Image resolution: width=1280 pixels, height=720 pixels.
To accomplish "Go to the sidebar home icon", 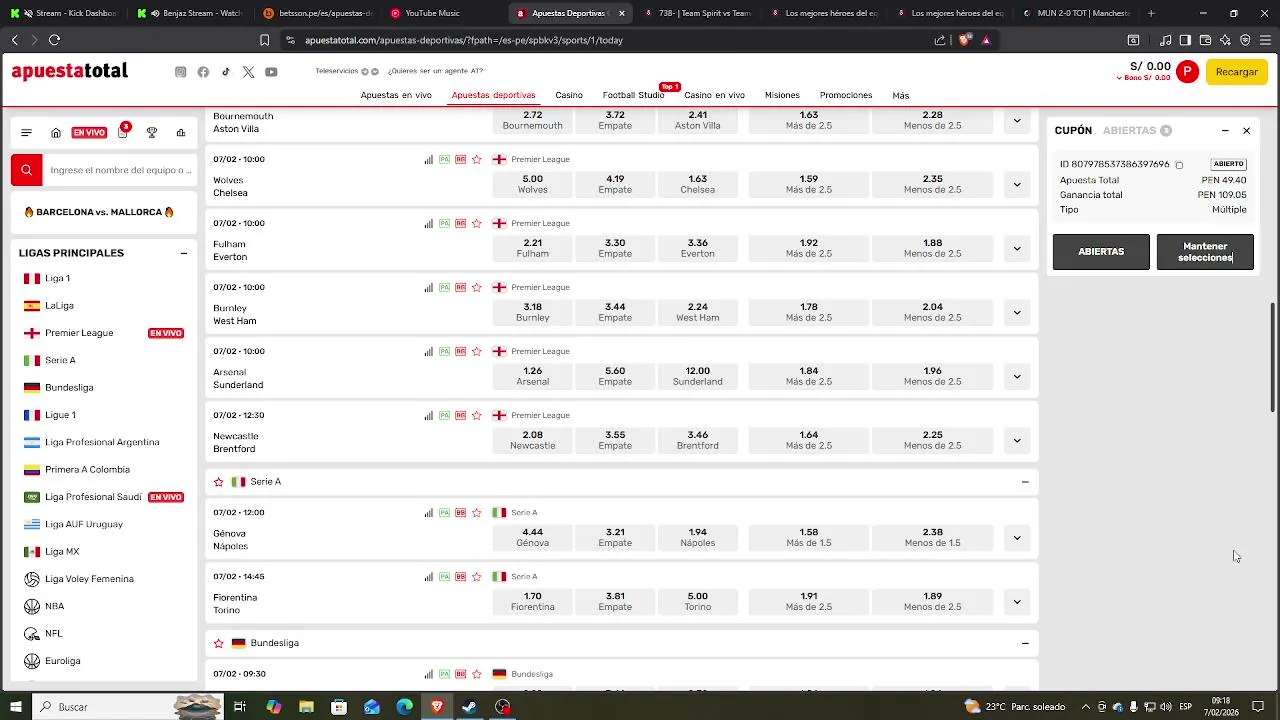I will [x=56, y=132].
